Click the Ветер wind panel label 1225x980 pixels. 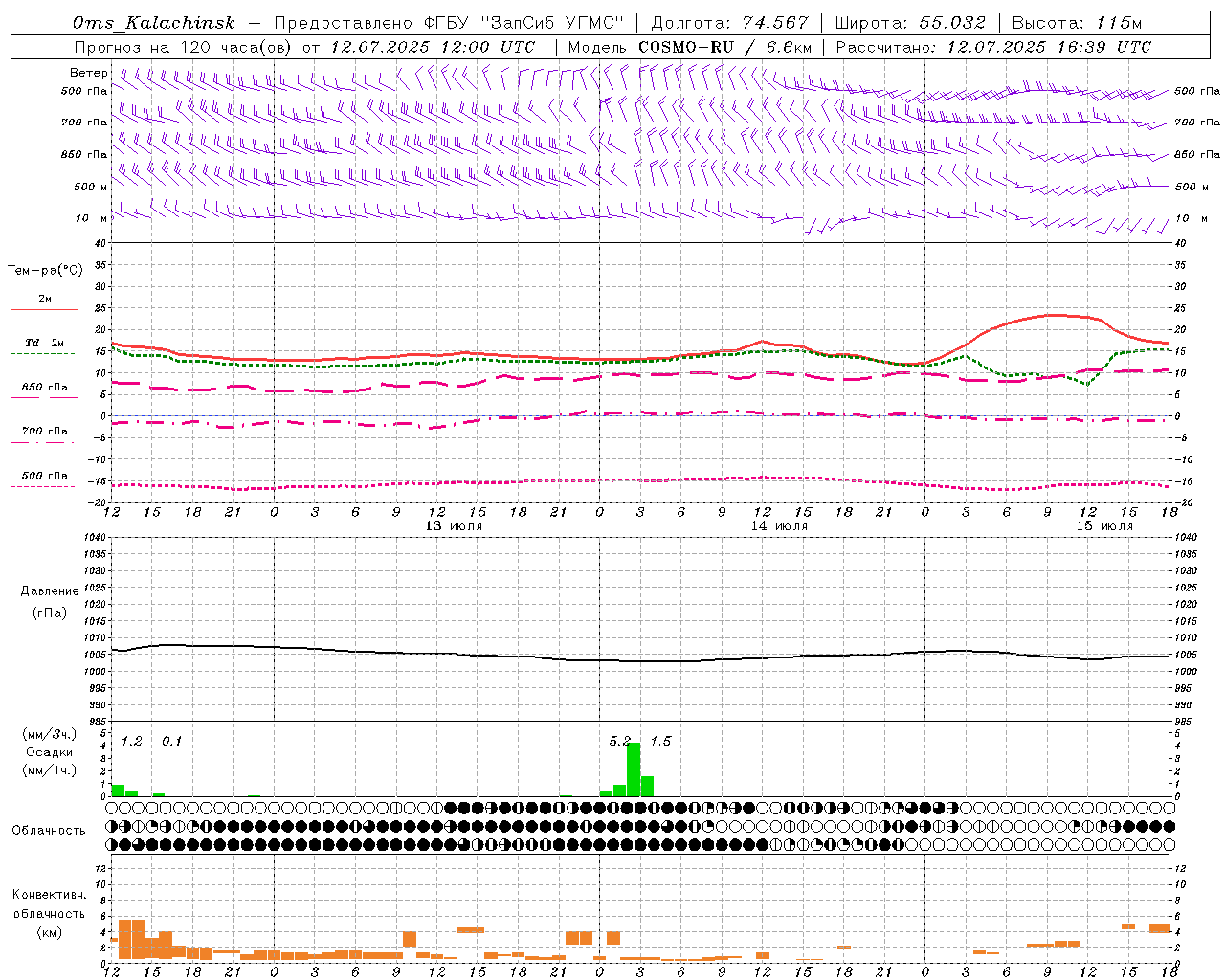pos(89,73)
